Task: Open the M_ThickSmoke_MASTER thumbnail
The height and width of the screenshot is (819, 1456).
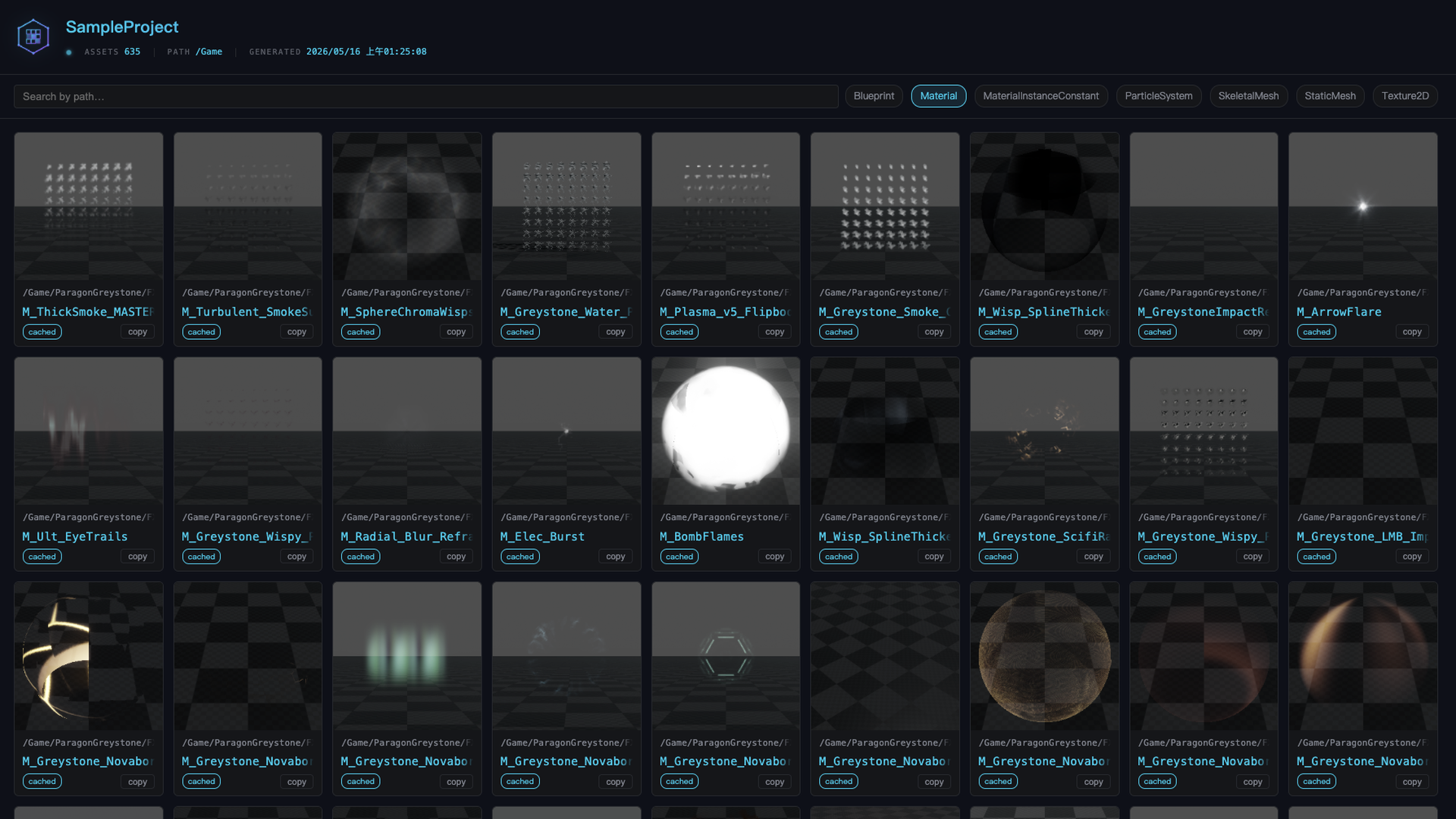Action: pos(89,206)
